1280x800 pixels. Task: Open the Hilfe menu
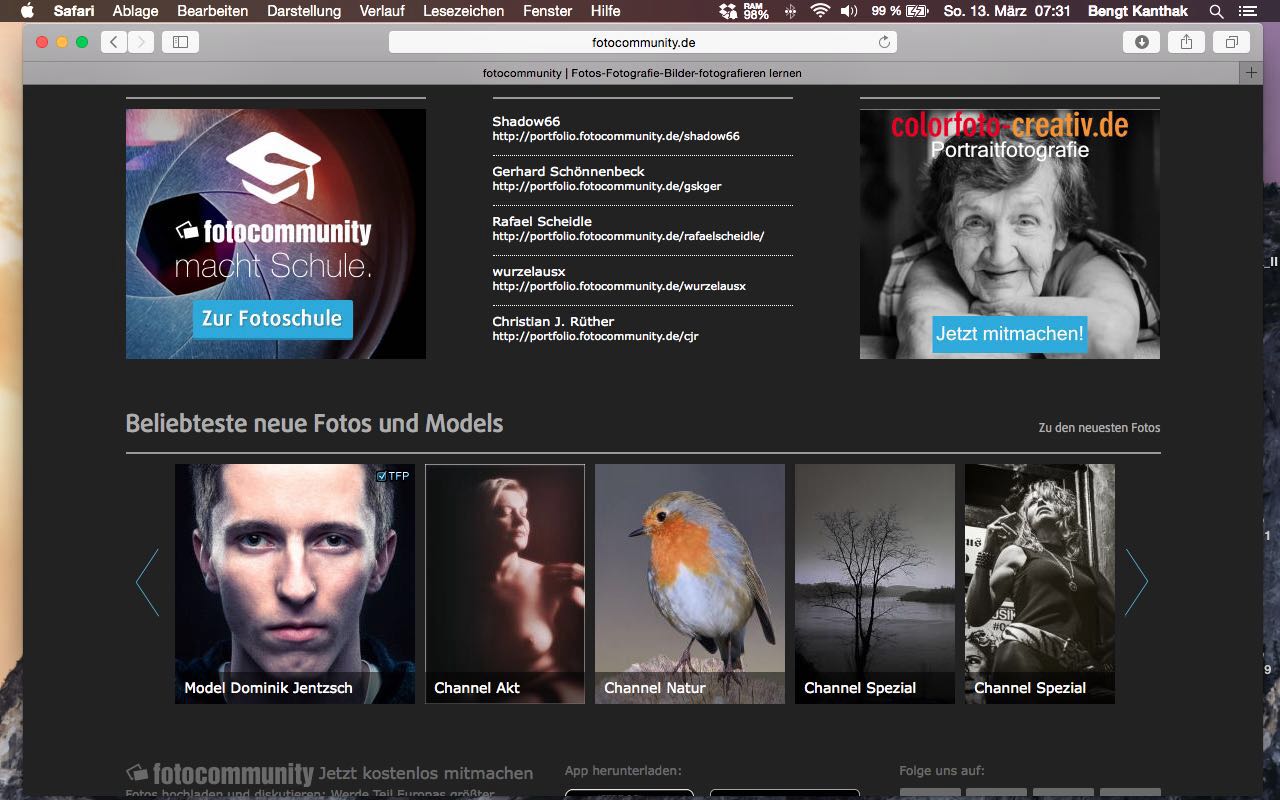point(605,11)
